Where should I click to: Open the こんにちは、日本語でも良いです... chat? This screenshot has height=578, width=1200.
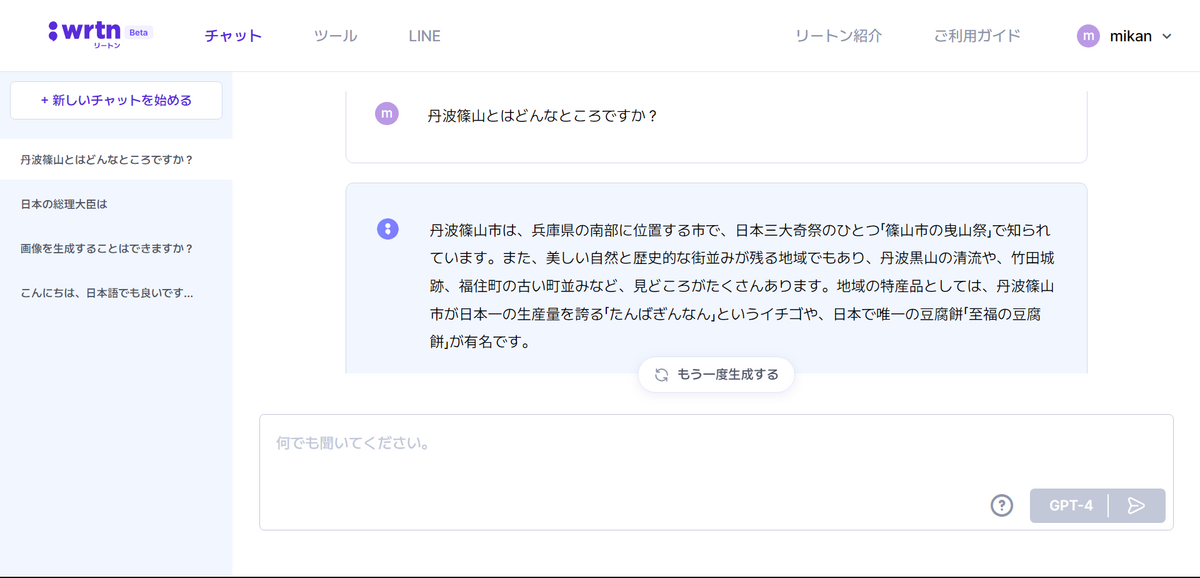[116, 293]
